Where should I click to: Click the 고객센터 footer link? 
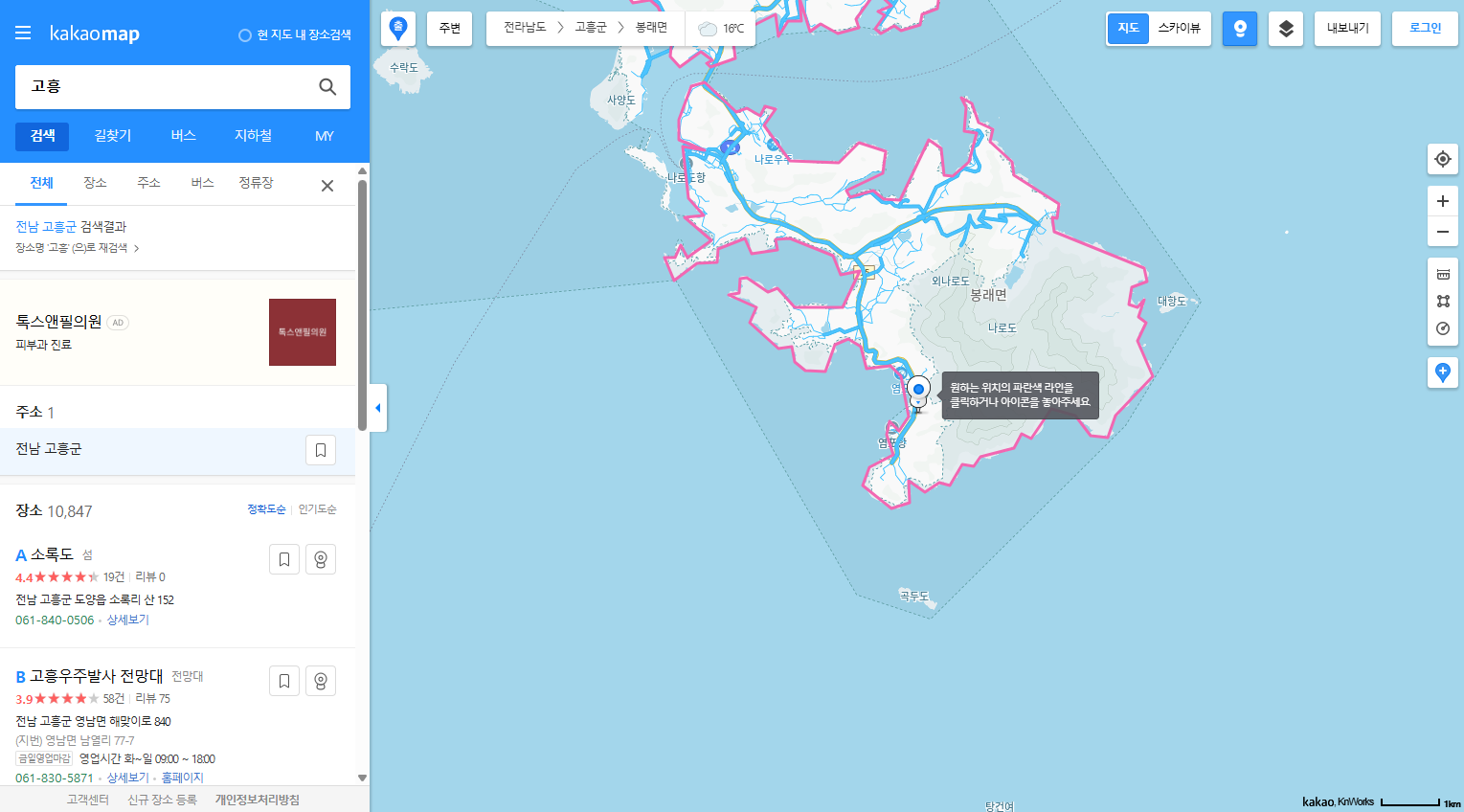[88, 800]
